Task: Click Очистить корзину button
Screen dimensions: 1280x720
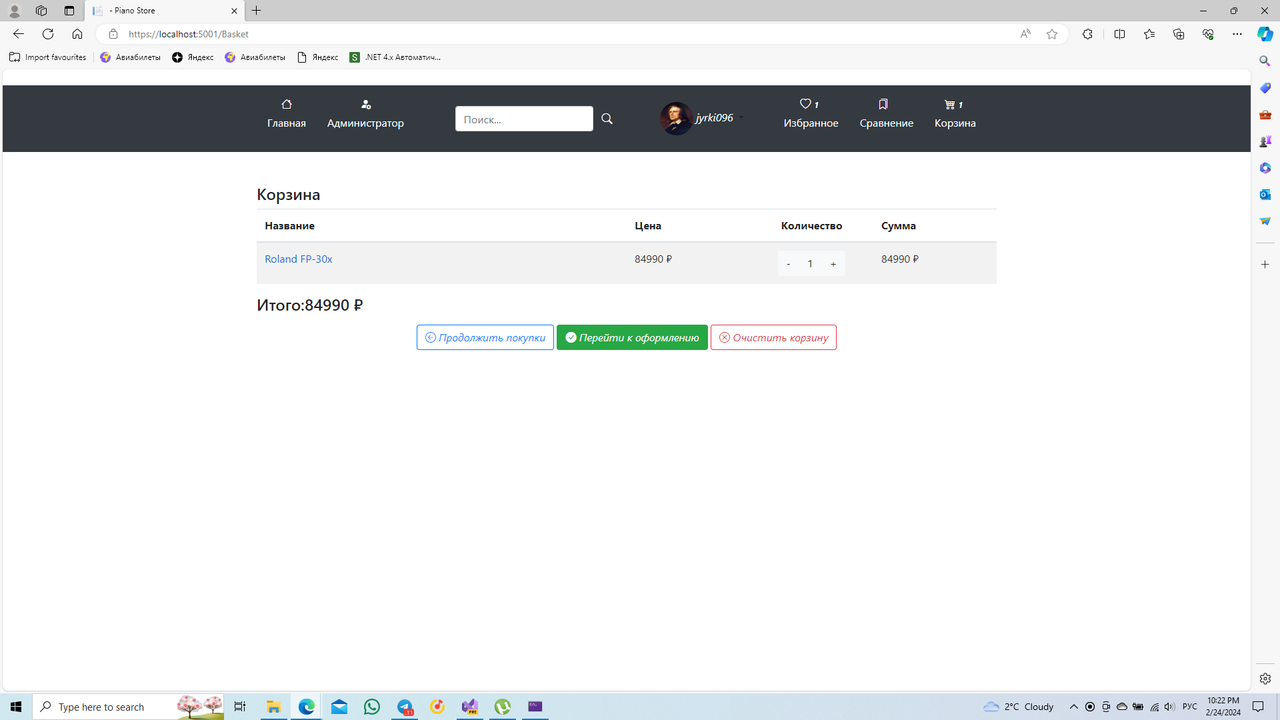Action: (x=774, y=338)
